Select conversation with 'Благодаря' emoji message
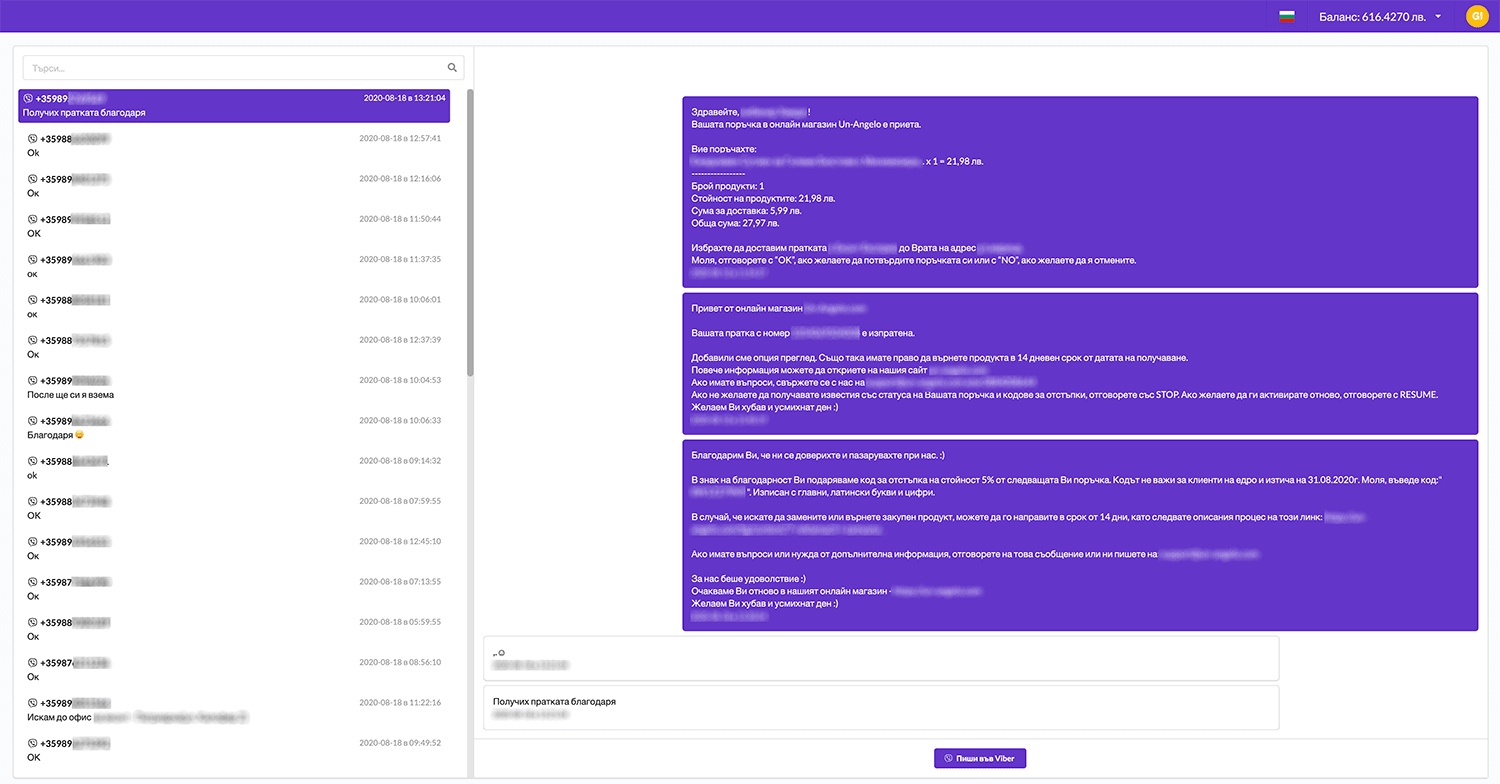 coord(234,428)
